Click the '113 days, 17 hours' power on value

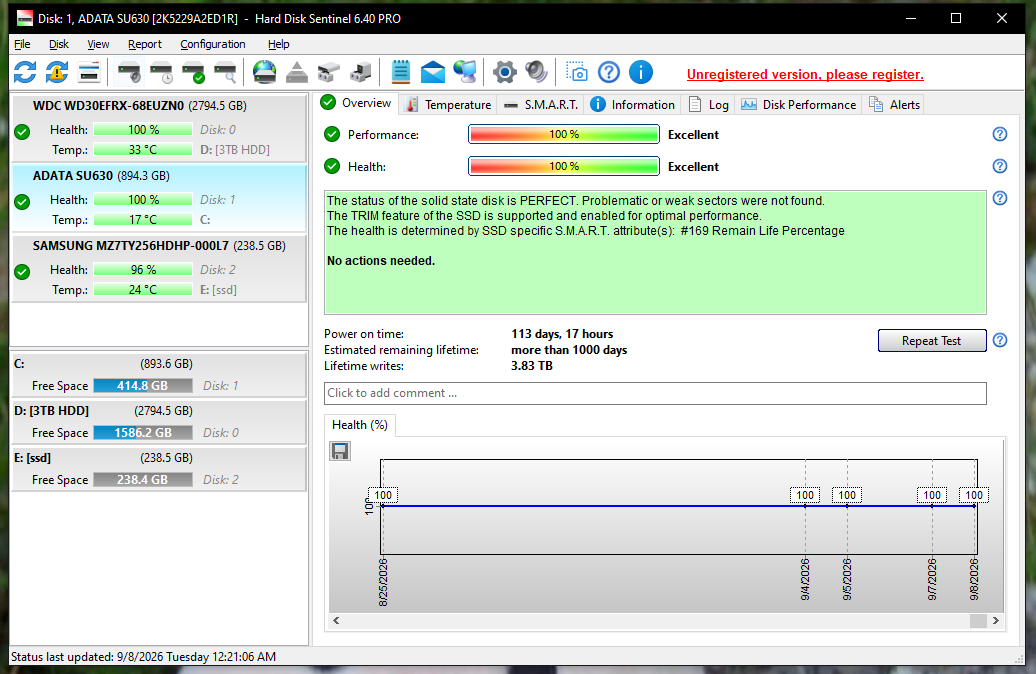[x=562, y=334]
